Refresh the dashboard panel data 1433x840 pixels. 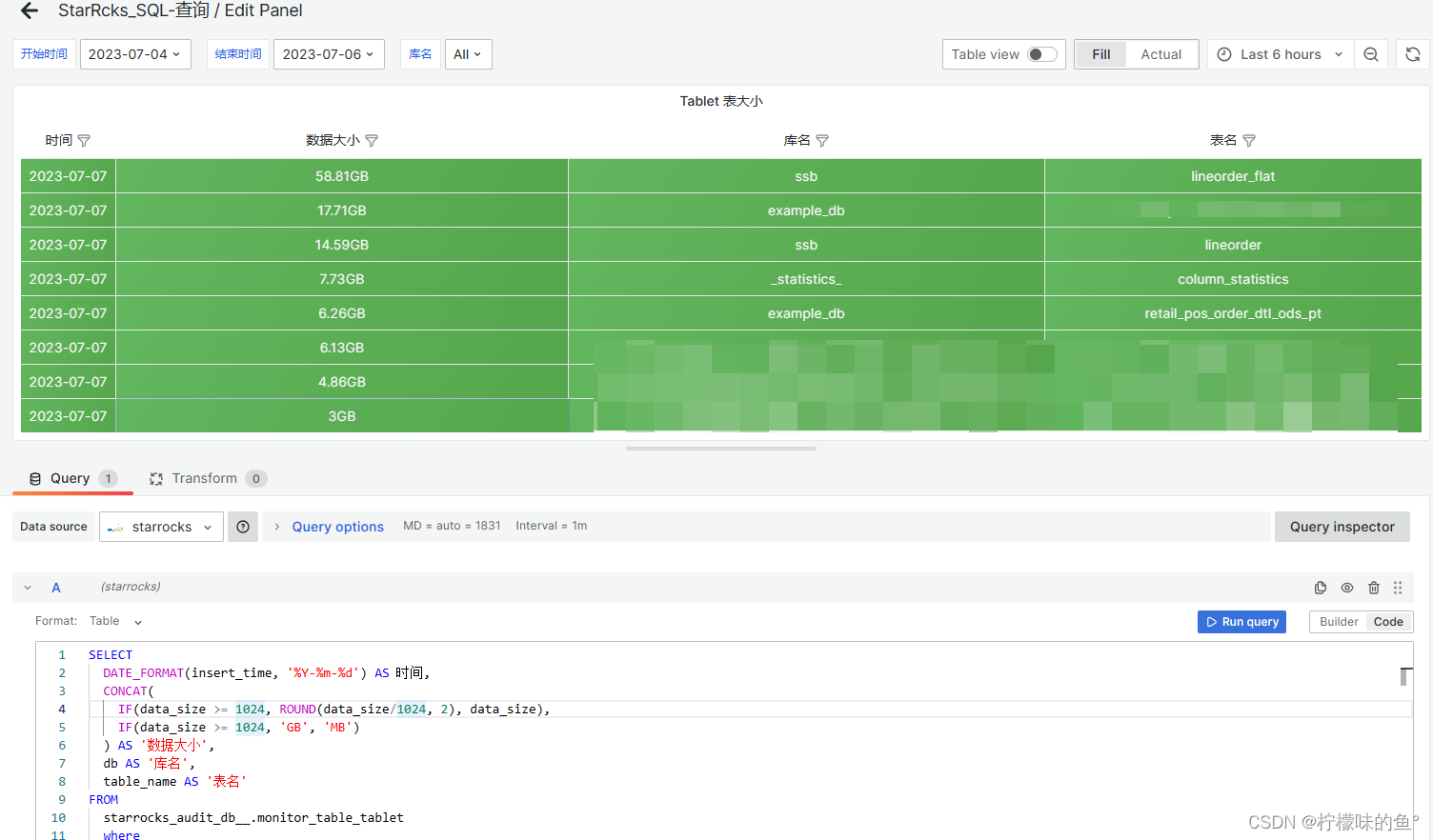point(1412,54)
